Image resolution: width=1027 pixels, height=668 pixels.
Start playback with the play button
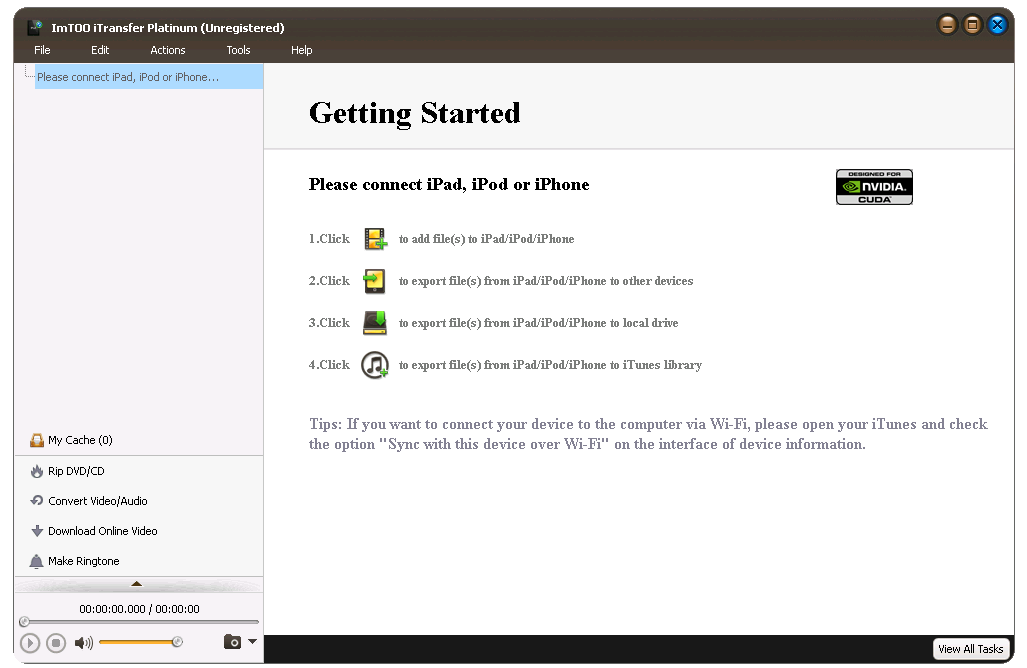[x=29, y=643]
